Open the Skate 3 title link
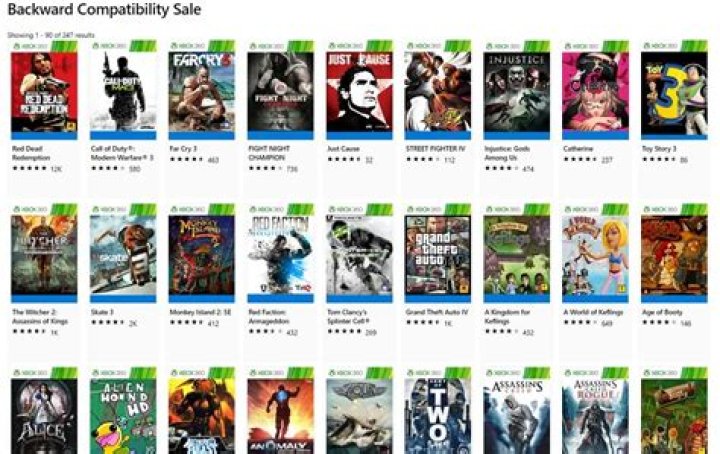The height and width of the screenshot is (454, 720). [x=102, y=312]
